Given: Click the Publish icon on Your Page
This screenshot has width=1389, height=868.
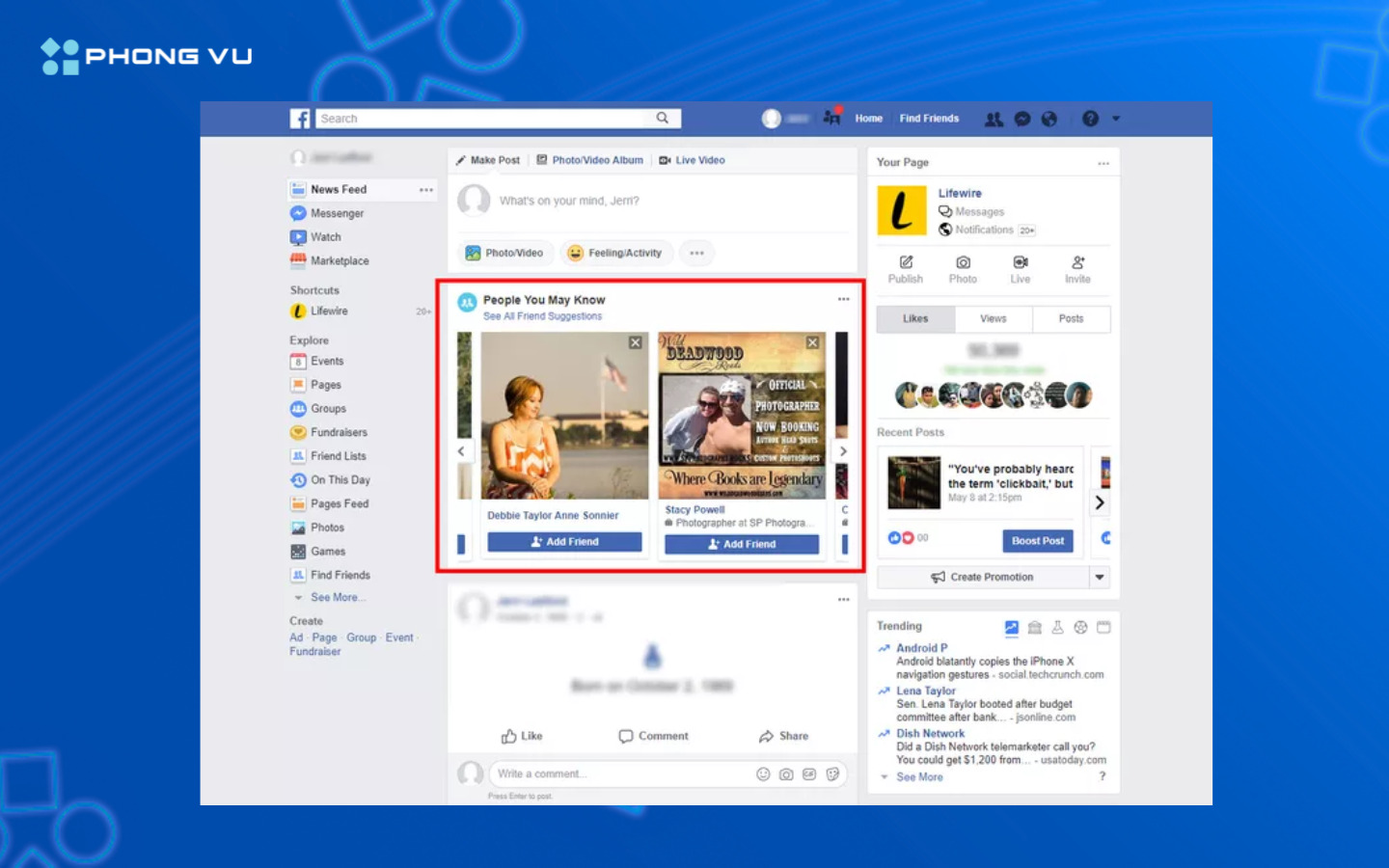Looking at the screenshot, I should (906, 269).
